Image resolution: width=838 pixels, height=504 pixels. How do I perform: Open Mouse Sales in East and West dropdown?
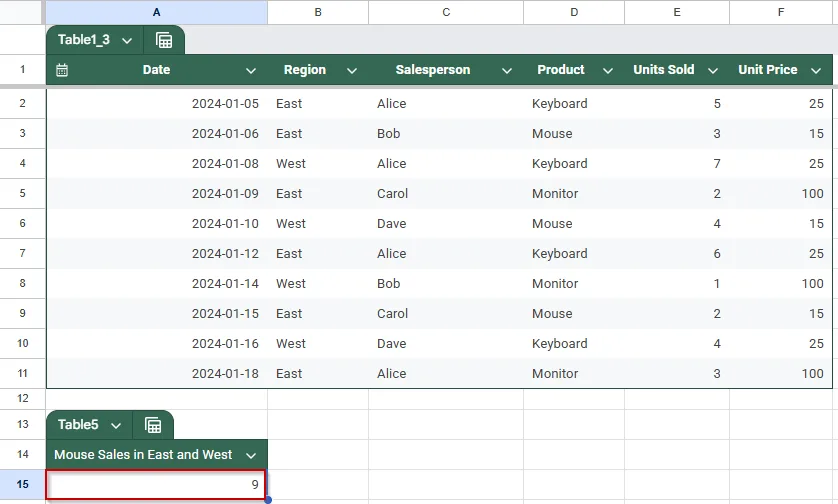pyautogui.click(x=251, y=455)
